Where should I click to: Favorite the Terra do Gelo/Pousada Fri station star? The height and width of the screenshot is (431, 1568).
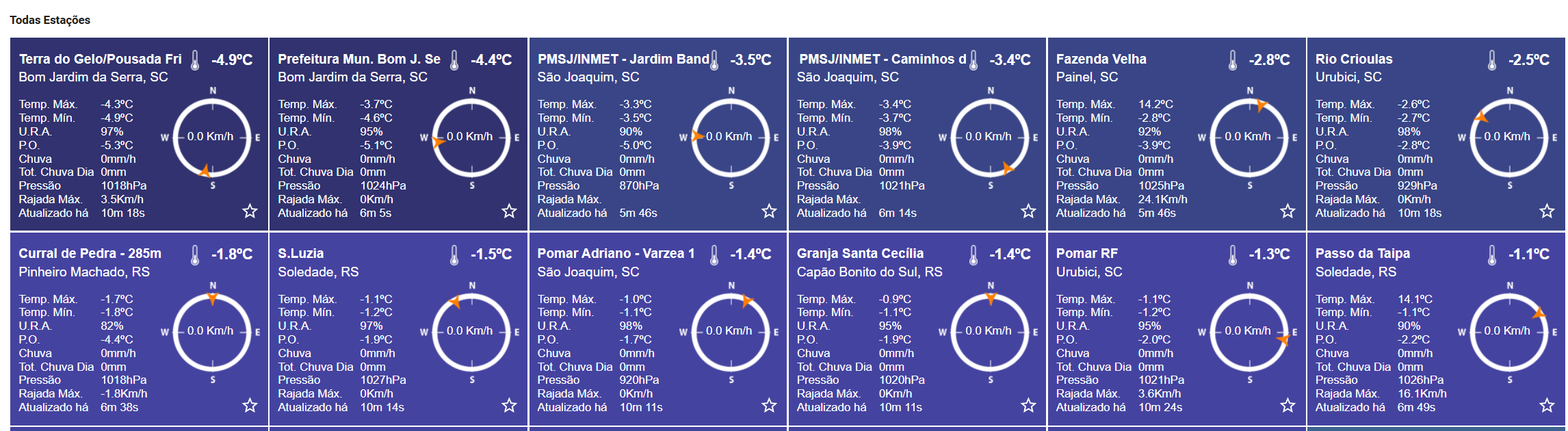[x=250, y=211]
